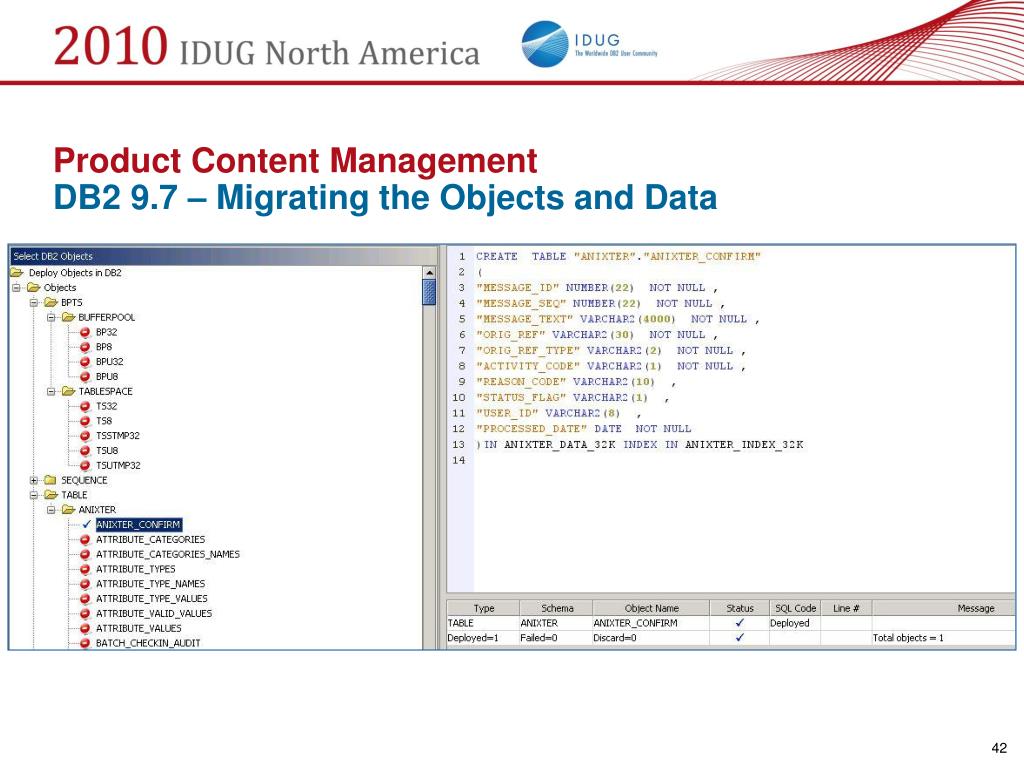The height and width of the screenshot is (768, 1024).
Task: Select the ANIXTER_CONFIRM table in the tree
Action: [138, 524]
